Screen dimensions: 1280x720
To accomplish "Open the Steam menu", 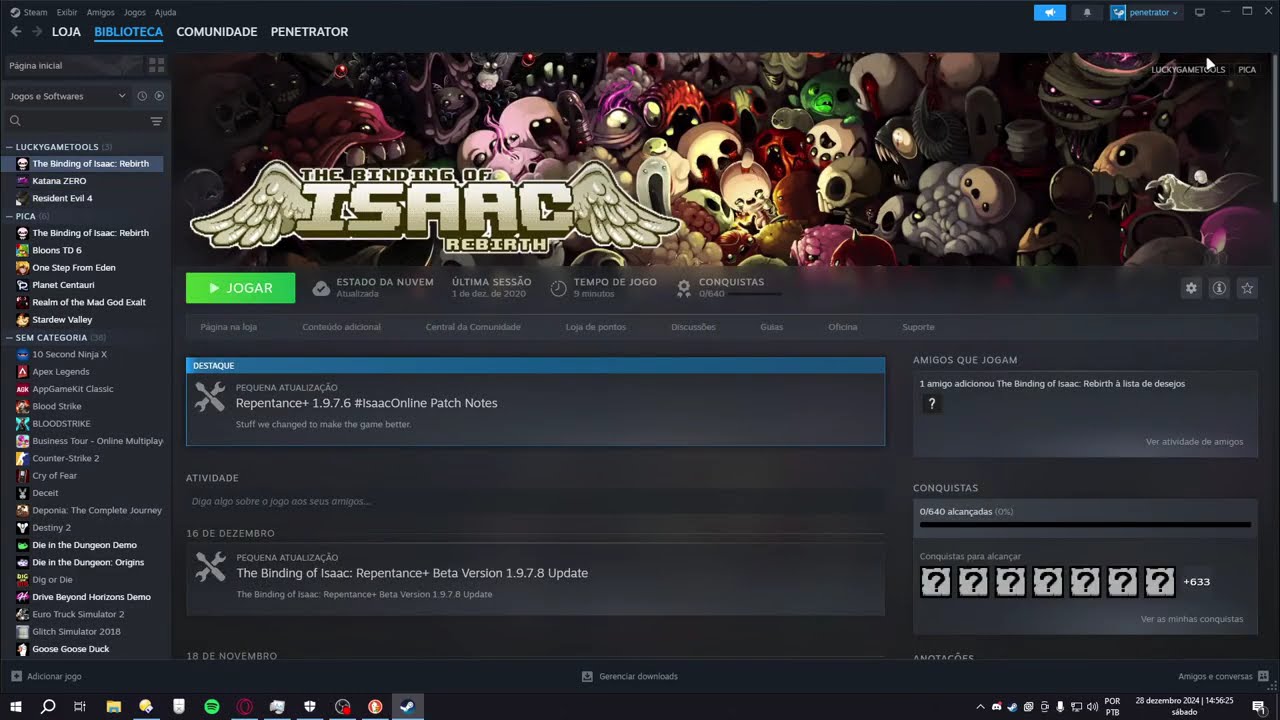I will click(29, 12).
